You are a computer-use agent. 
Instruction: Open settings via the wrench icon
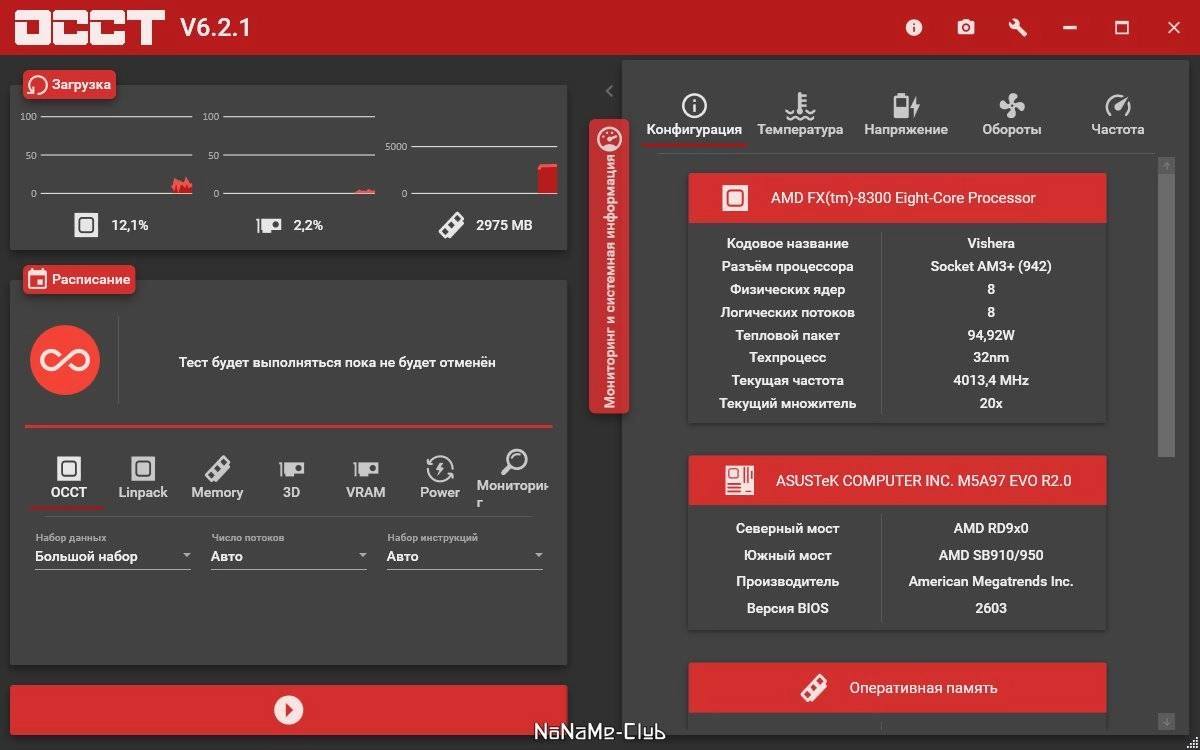[x=1018, y=28]
